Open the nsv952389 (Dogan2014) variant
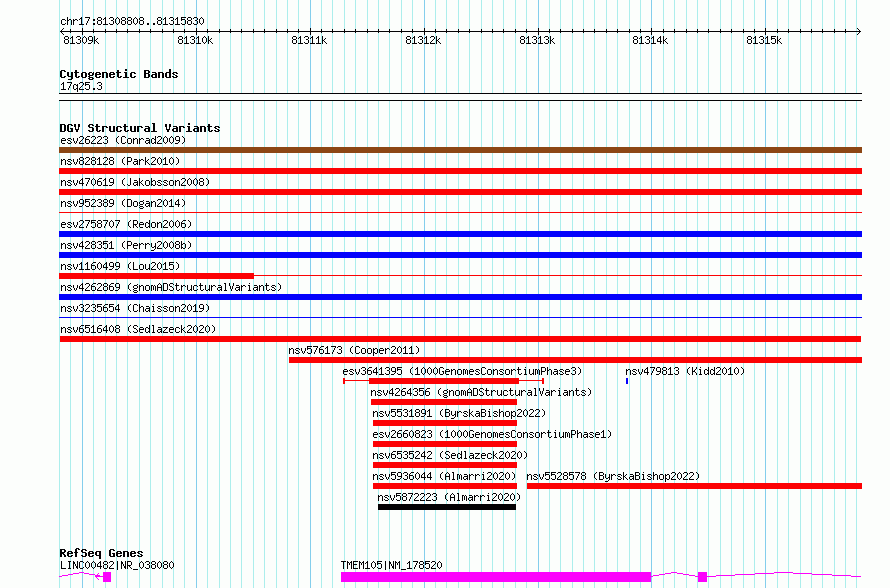This screenshot has height=588, width=890. click(123, 203)
